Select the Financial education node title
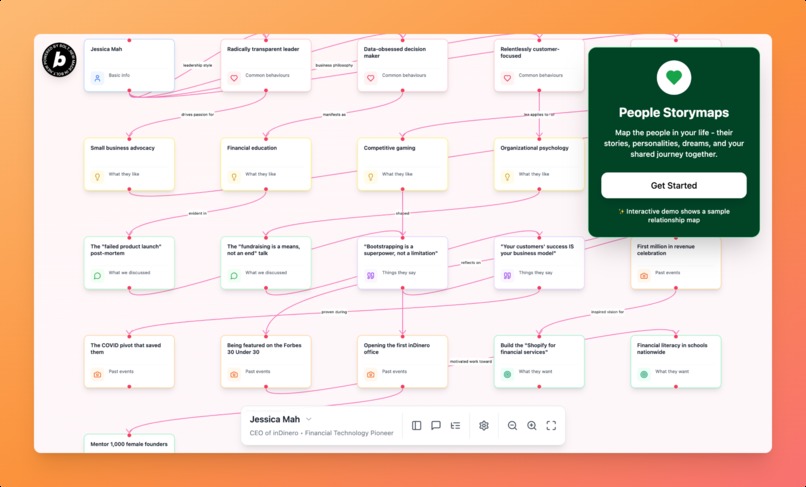This screenshot has width=806, height=487. pyautogui.click(x=252, y=148)
